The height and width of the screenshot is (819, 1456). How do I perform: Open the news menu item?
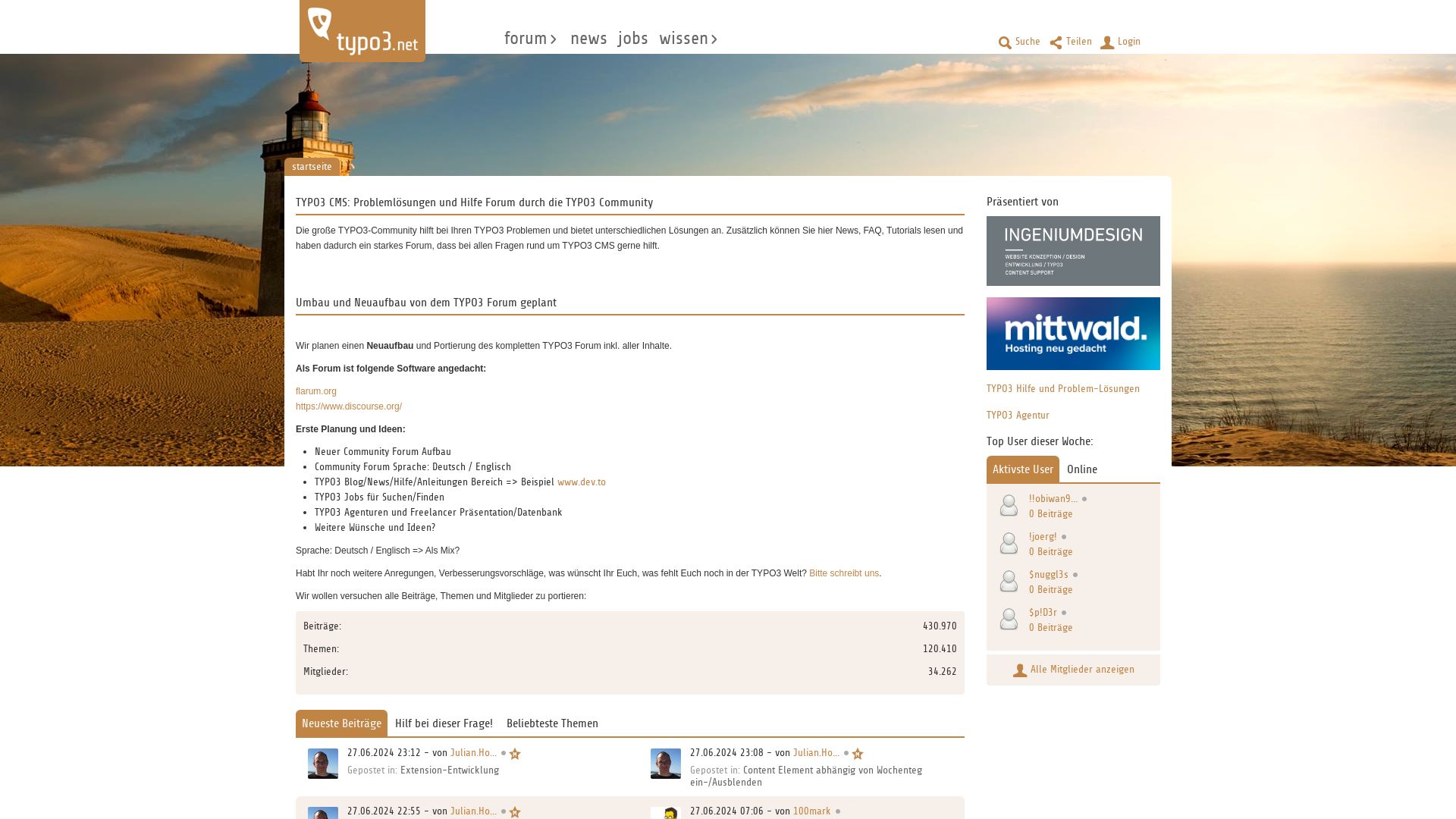click(588, 39)
